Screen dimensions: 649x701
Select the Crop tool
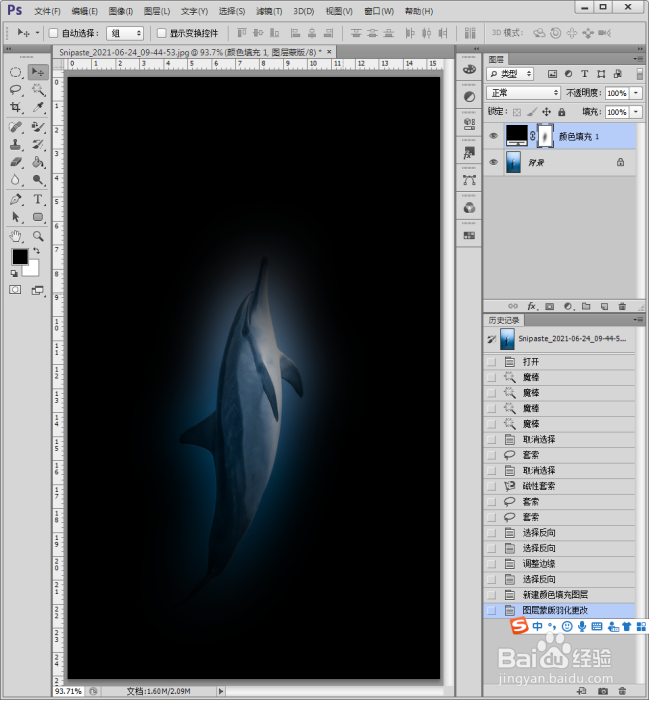pos(16,107)
